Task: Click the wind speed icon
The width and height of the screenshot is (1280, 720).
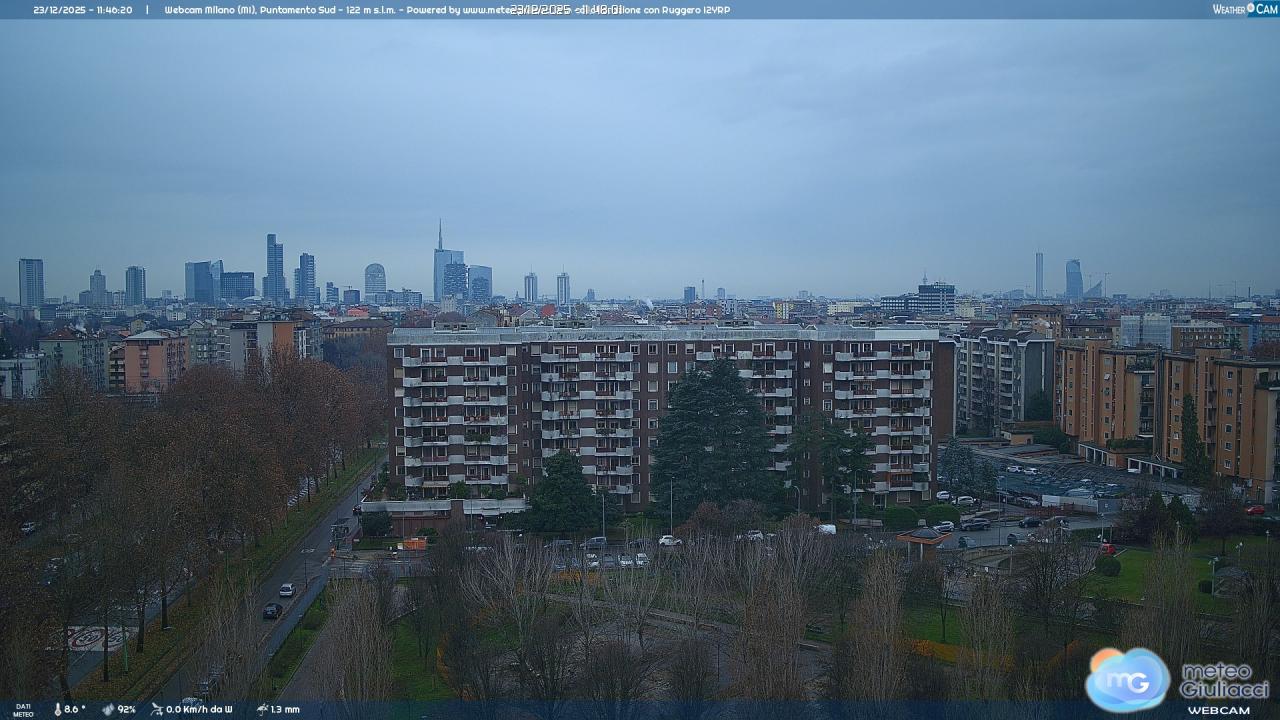Action: 157,709
